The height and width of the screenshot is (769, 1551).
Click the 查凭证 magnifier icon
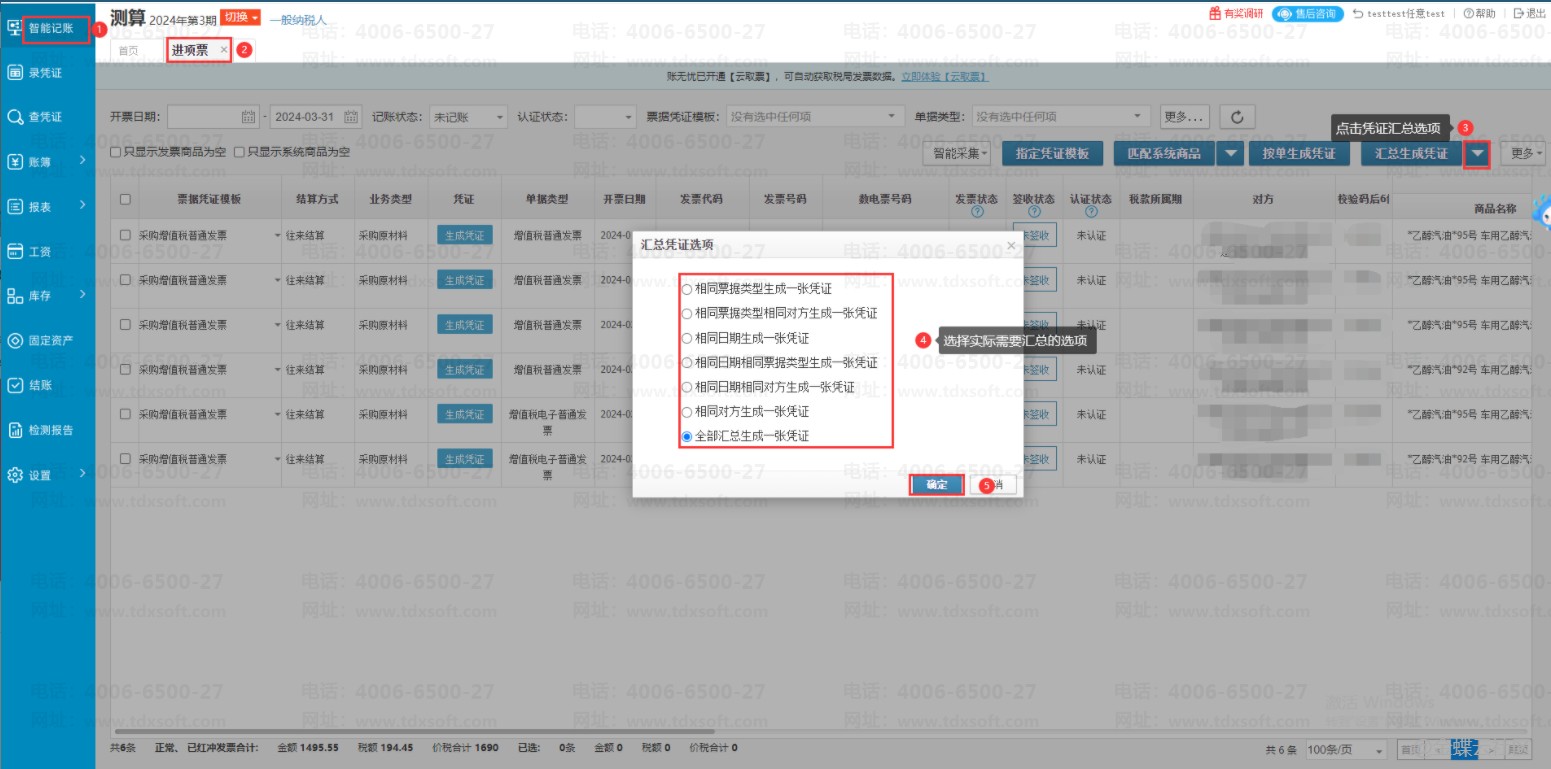pyautogui.click(x=15, y=117)
